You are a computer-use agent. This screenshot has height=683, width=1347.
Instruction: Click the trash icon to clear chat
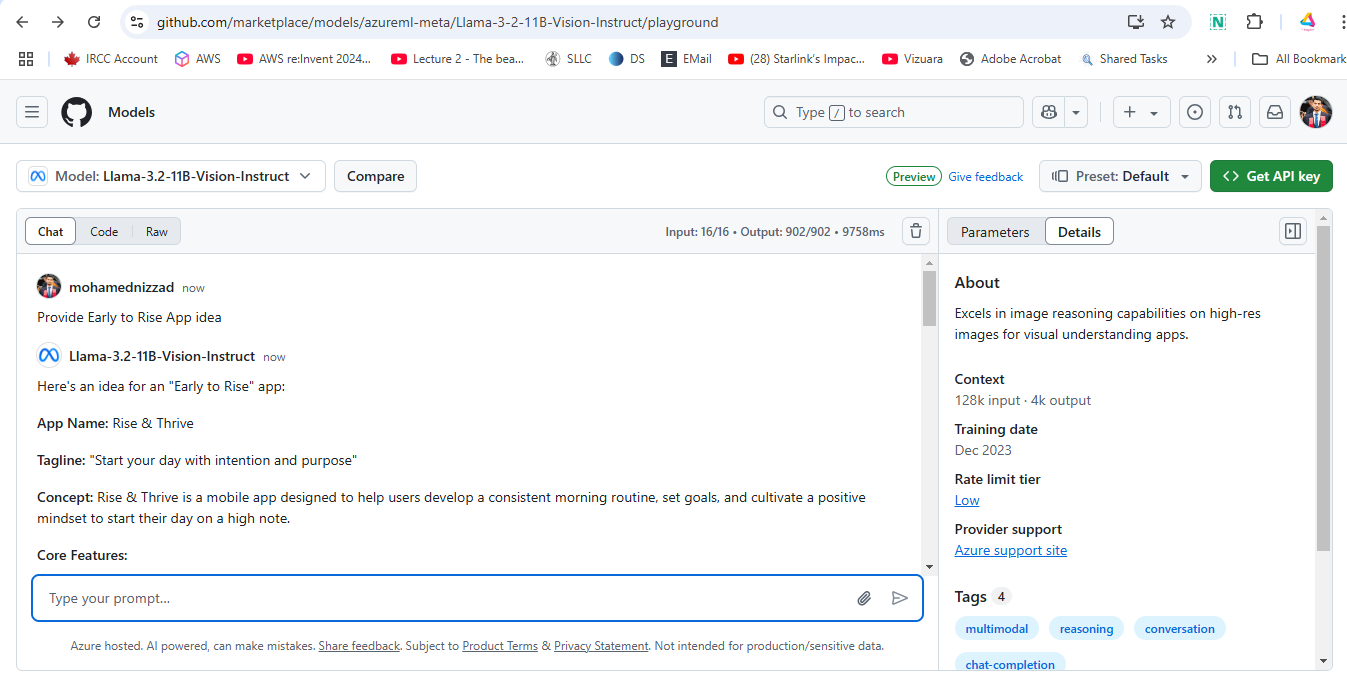[915, 231]
